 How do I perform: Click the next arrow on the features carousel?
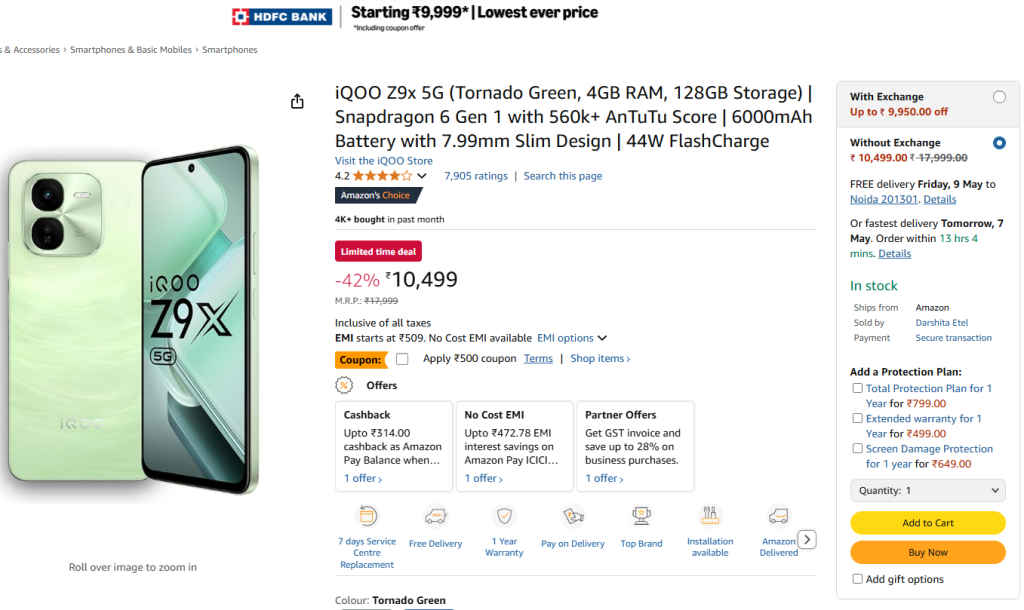pos(806,539)
